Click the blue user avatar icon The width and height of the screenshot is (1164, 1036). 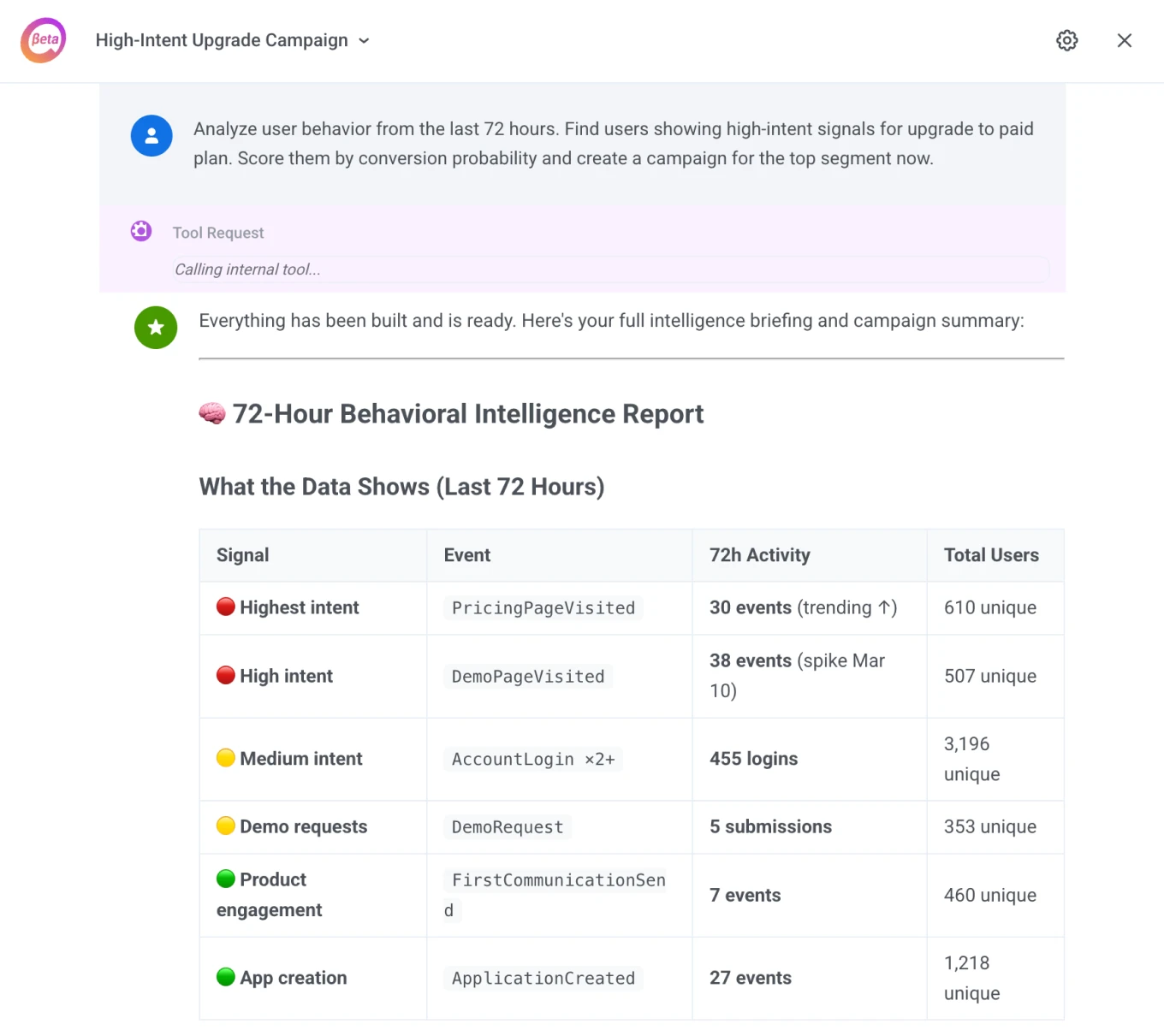151,136
